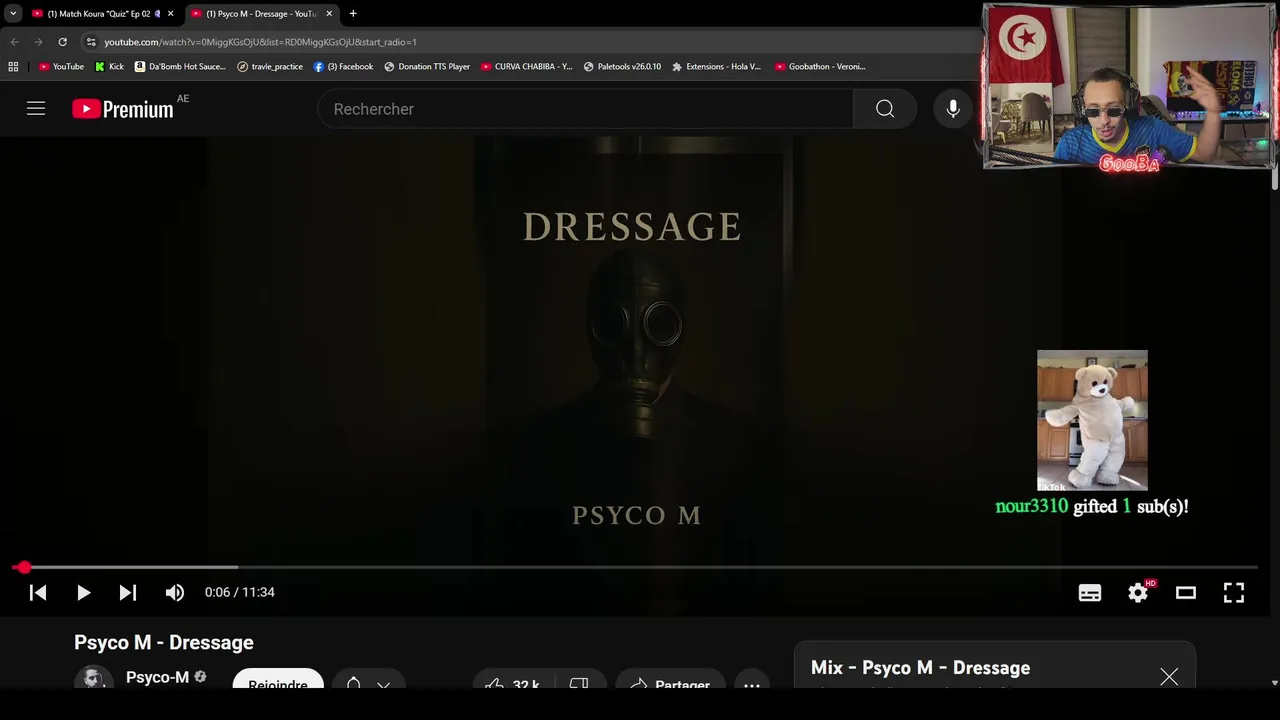Go back in browser history

pyautogui.click(x=14, y=42)
